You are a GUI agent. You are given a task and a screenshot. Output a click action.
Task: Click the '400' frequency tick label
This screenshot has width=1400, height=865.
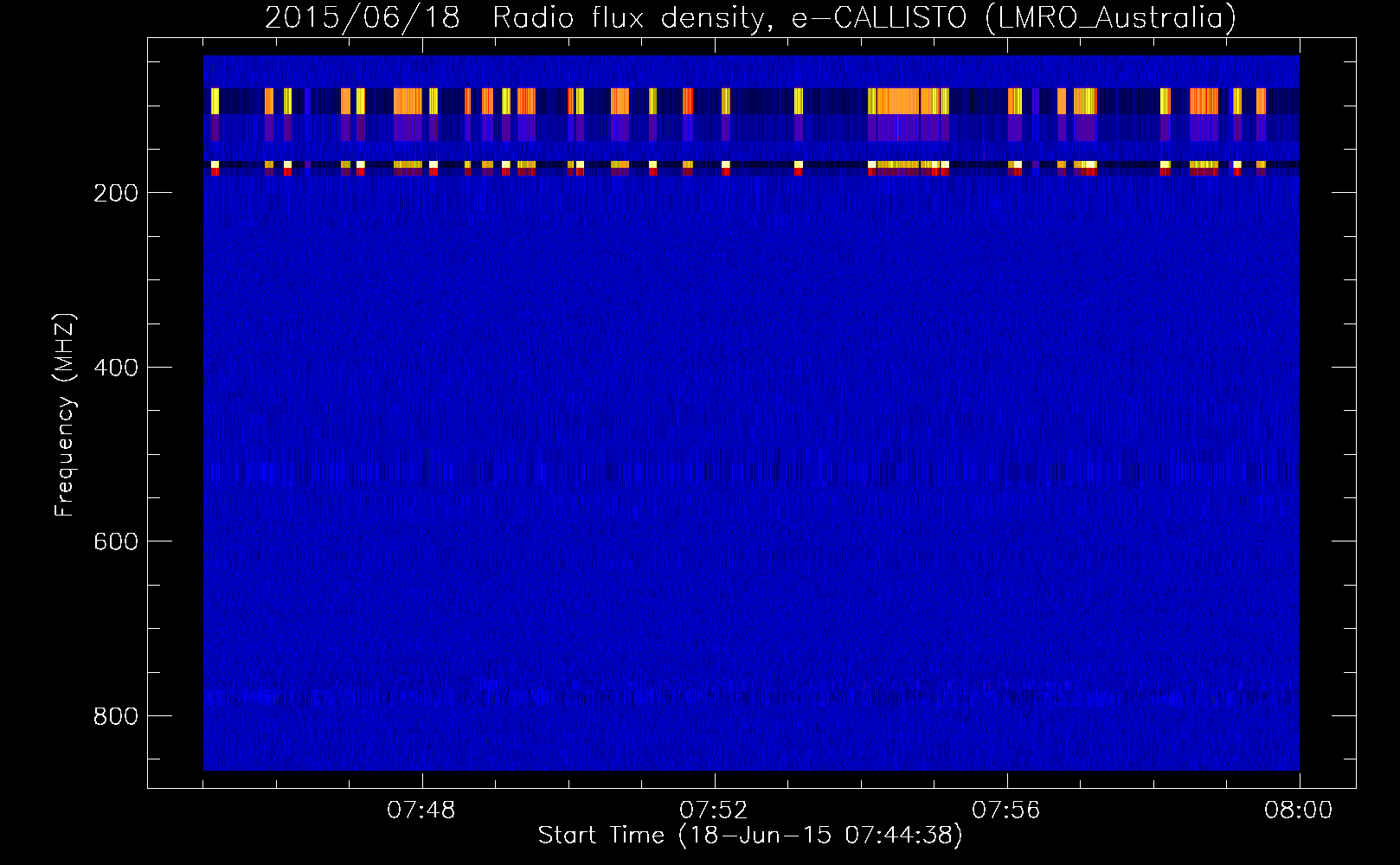(116, 368)
